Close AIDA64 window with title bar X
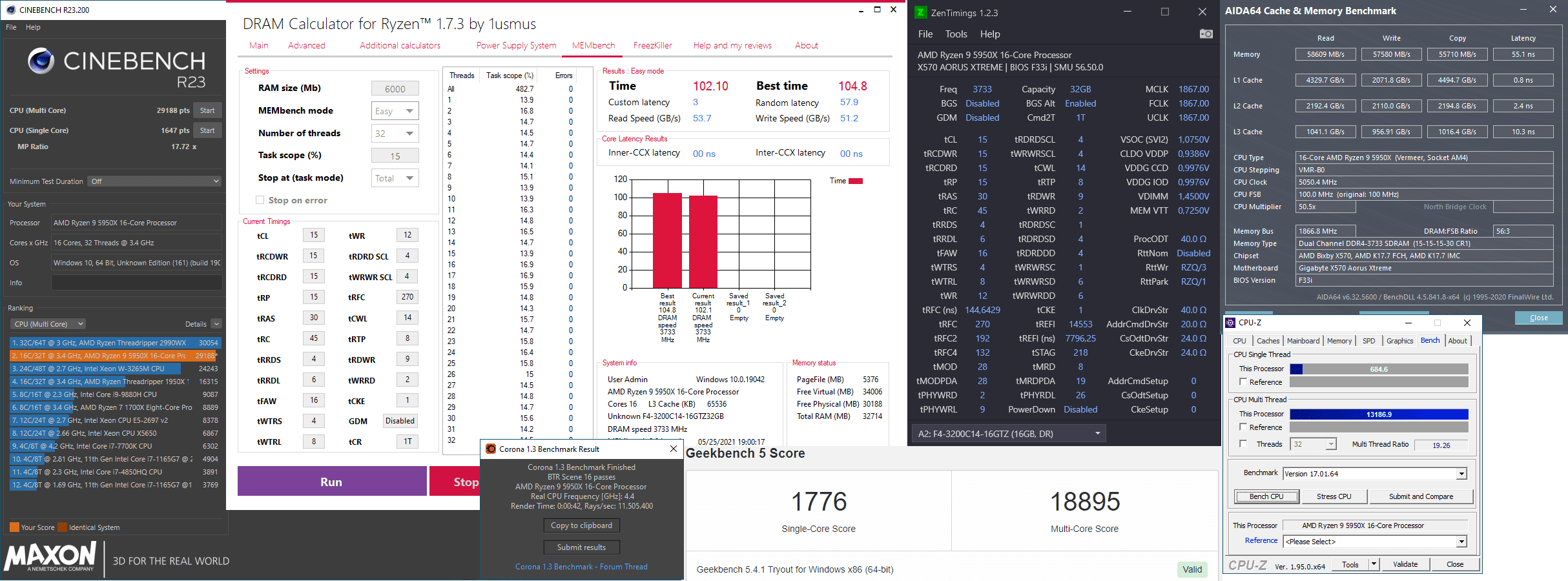Viewport: 1568px width, 581px height. [x=1553, y=10]
